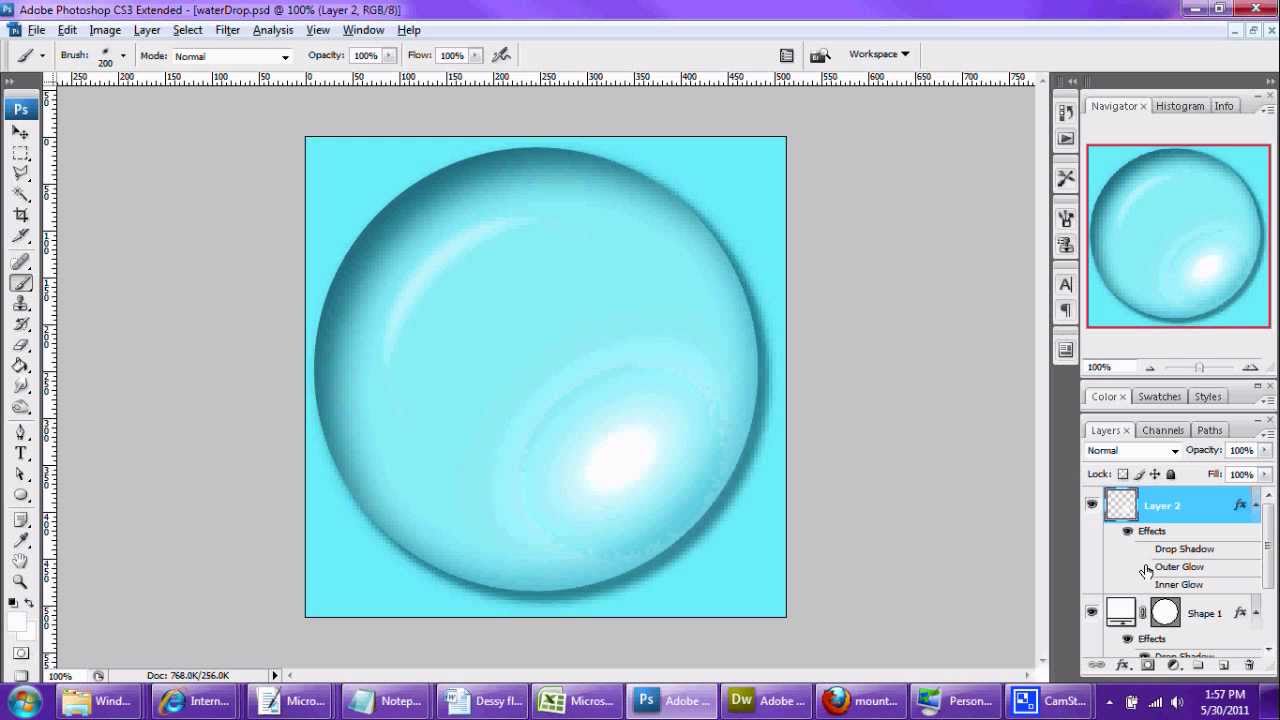Add a layer mask to the layer
This screenshot has height=720, width=1280.
pyautogui.click(x=1148, y=665)
